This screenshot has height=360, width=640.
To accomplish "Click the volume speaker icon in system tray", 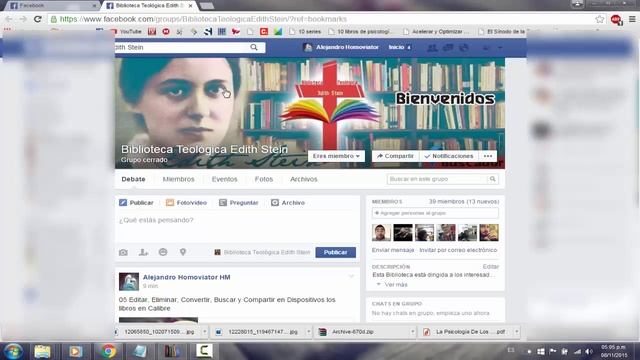I will (589, 351).
